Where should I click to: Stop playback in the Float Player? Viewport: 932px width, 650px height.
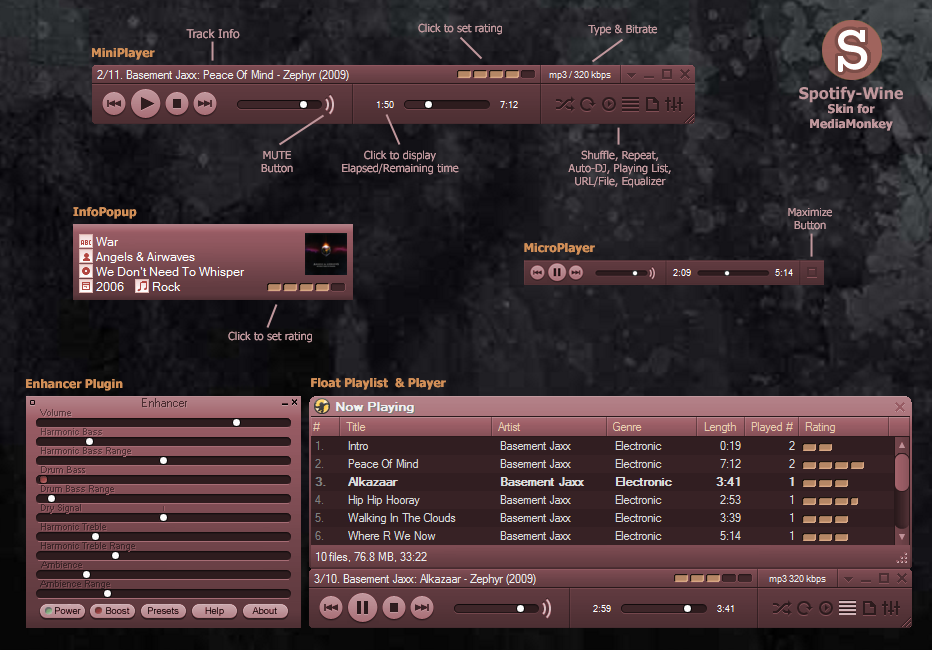point(393,607)
